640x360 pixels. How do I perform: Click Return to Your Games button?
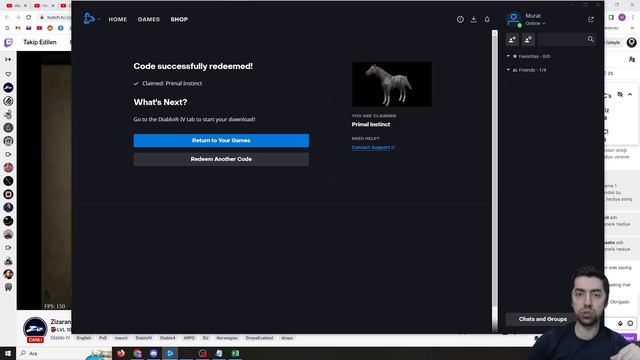[221, 140]
